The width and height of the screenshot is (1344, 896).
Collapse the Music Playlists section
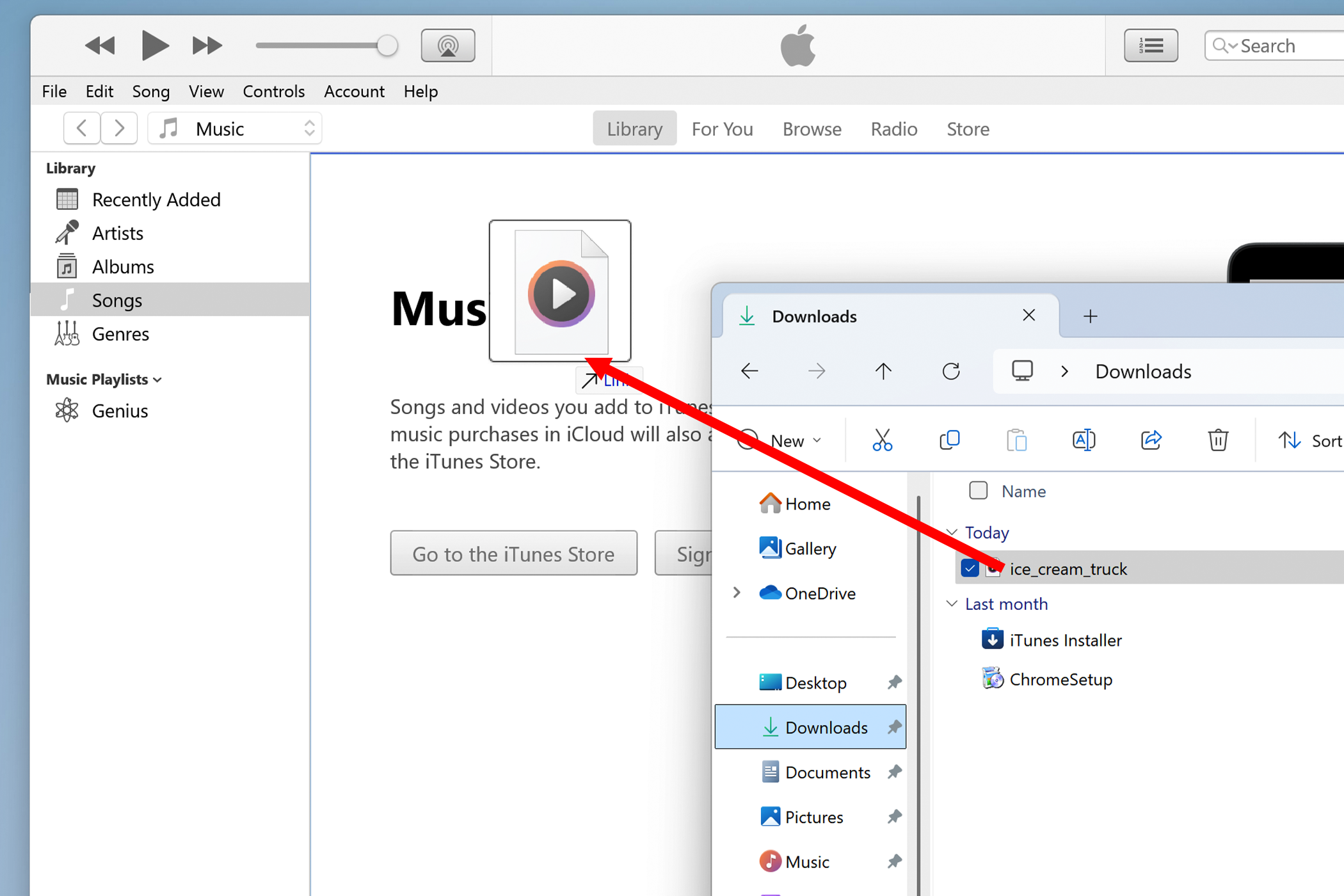coord(157,379)
